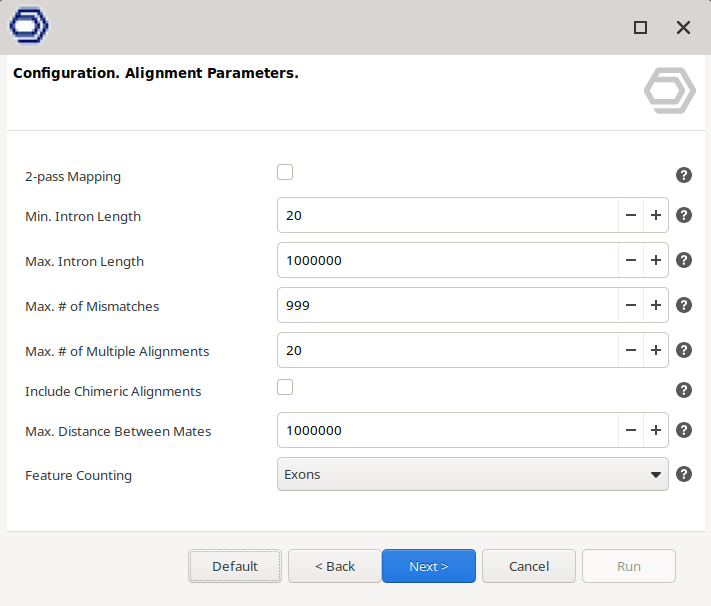This screenshot has width=711, height=606.
Task: Enable the 2-pass Mapping checkbox
Action: 285,172
